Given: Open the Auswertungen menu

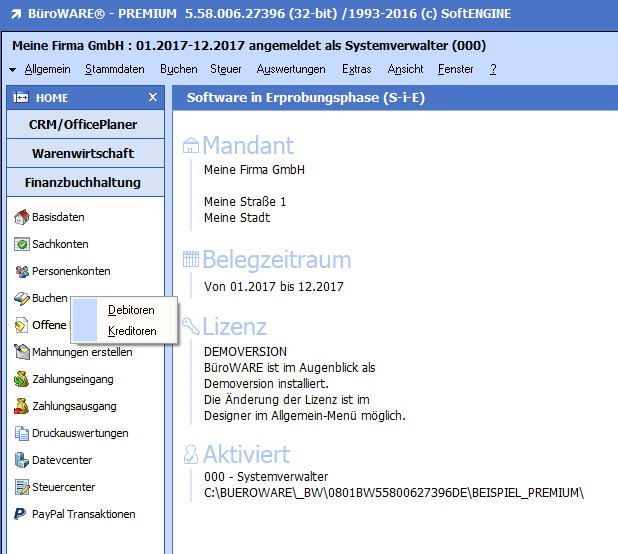Looking at the screenshot, I should [x=291, y=69].
